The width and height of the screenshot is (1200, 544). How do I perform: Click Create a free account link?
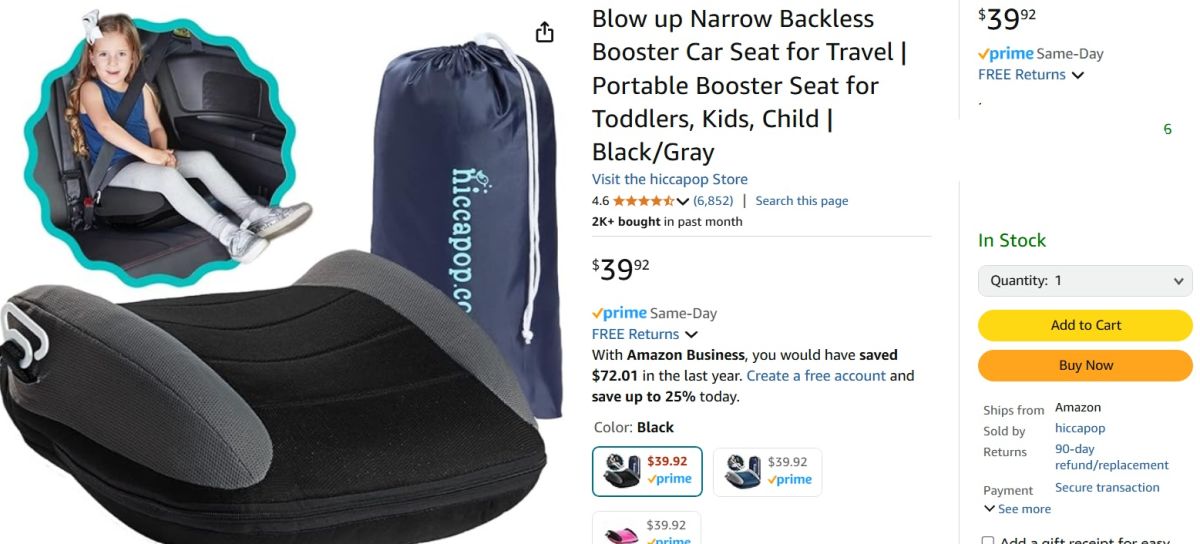tap(816, 376)
